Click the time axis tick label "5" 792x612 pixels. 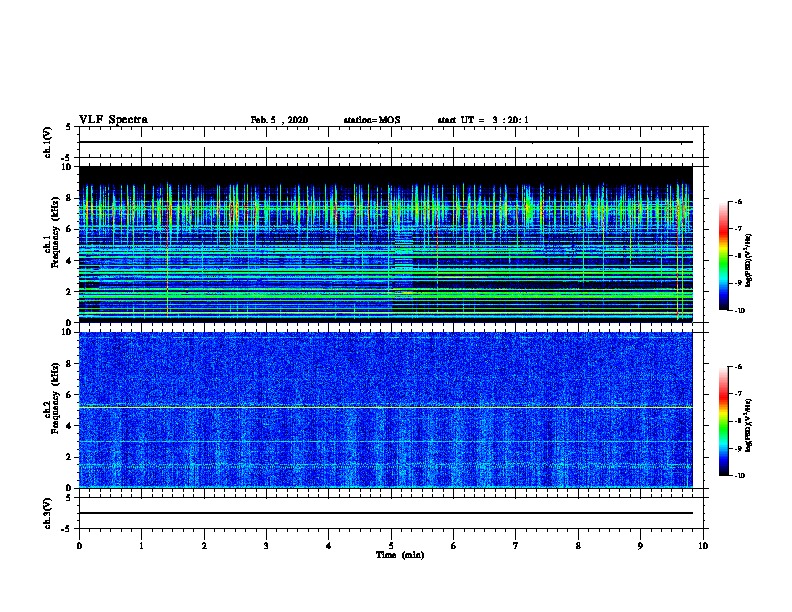pos(391,546)
